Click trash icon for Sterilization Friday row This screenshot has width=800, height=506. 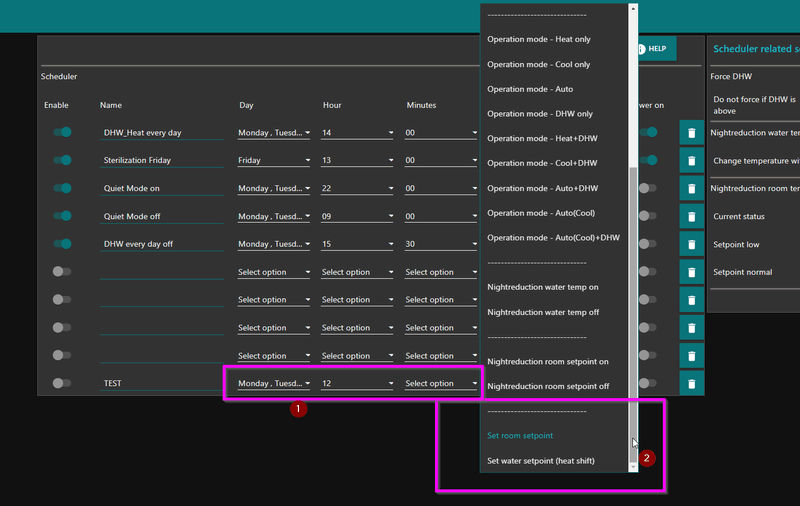click(691, 161)
